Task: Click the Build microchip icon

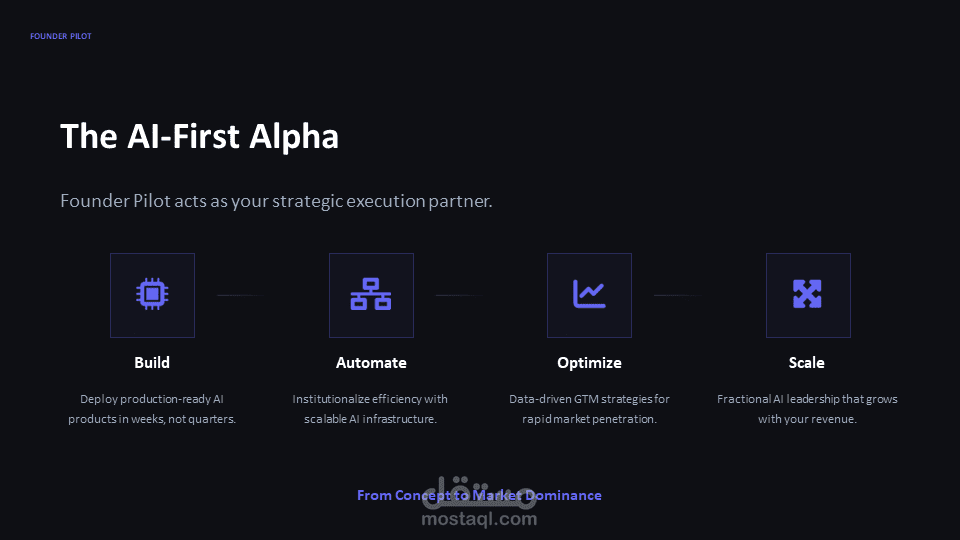Action: 152,294
